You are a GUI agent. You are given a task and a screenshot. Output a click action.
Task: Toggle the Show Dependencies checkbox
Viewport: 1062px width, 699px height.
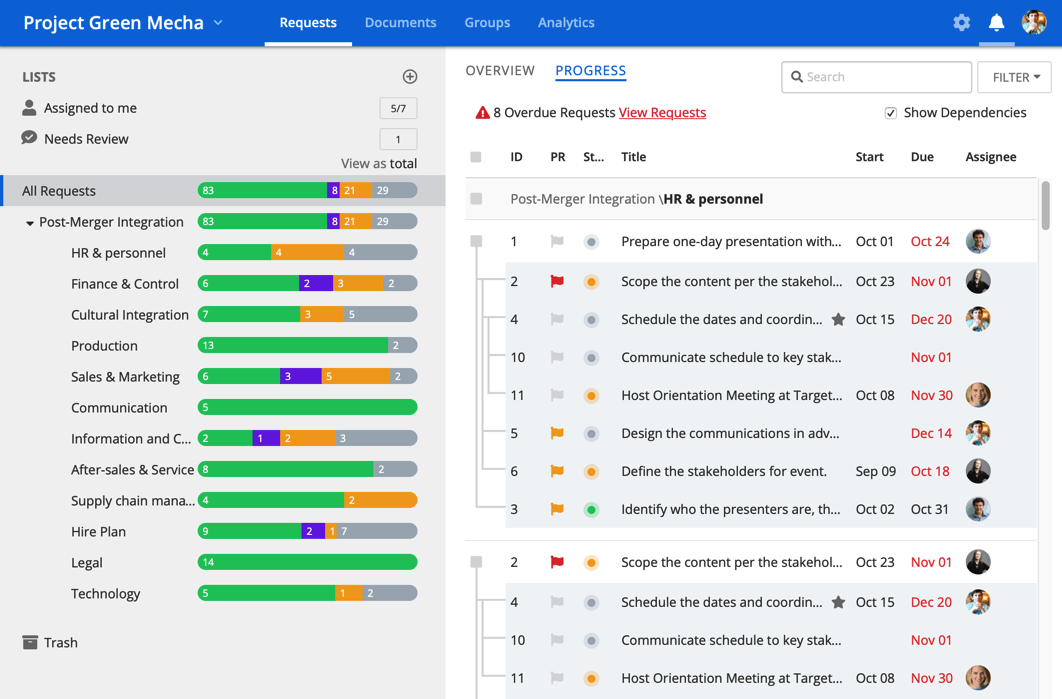(890, 112)
